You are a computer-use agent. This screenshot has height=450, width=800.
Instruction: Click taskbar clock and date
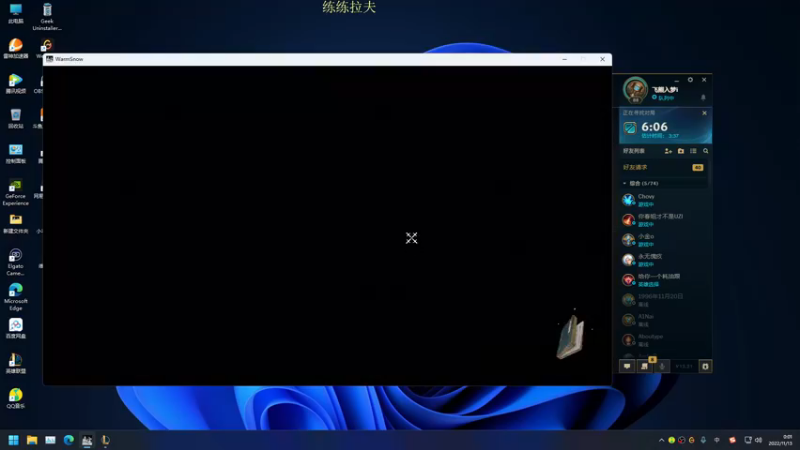(781, 440)
